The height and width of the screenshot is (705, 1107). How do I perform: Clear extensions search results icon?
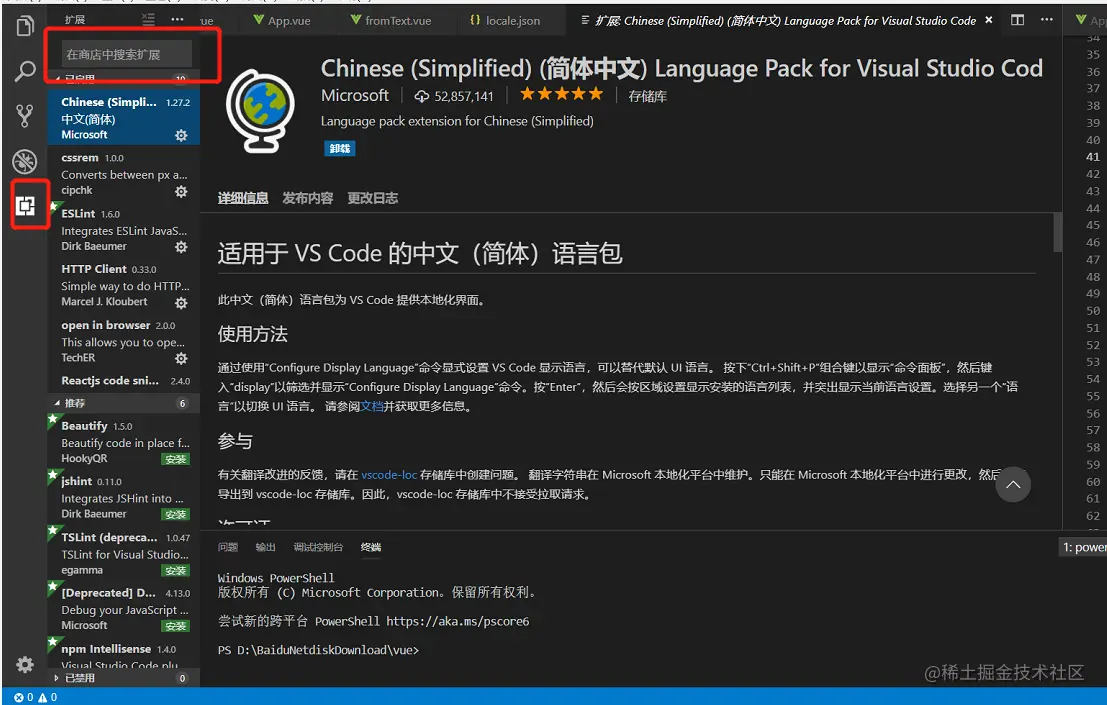(148, 20)
